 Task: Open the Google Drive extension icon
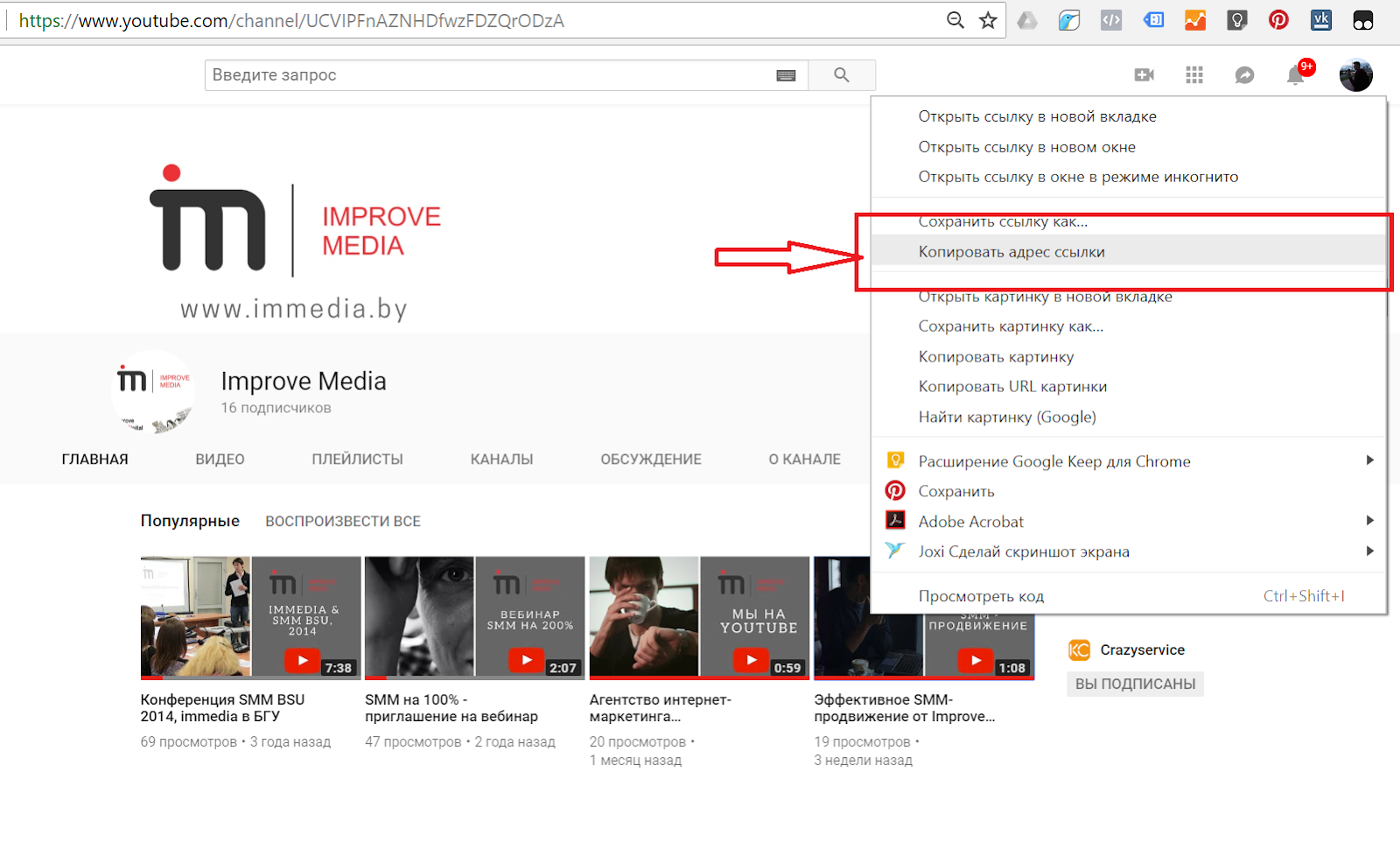pyautogui.click(x=1027, y=20)
